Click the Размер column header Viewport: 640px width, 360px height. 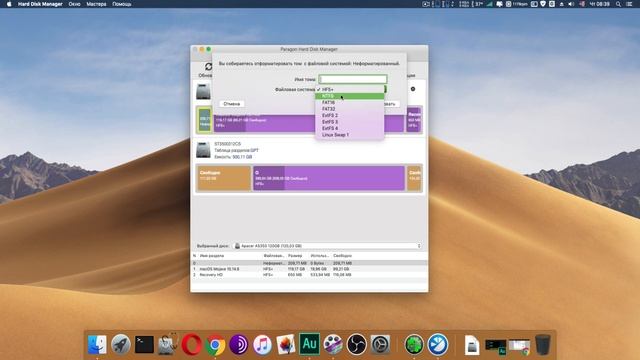295,256
